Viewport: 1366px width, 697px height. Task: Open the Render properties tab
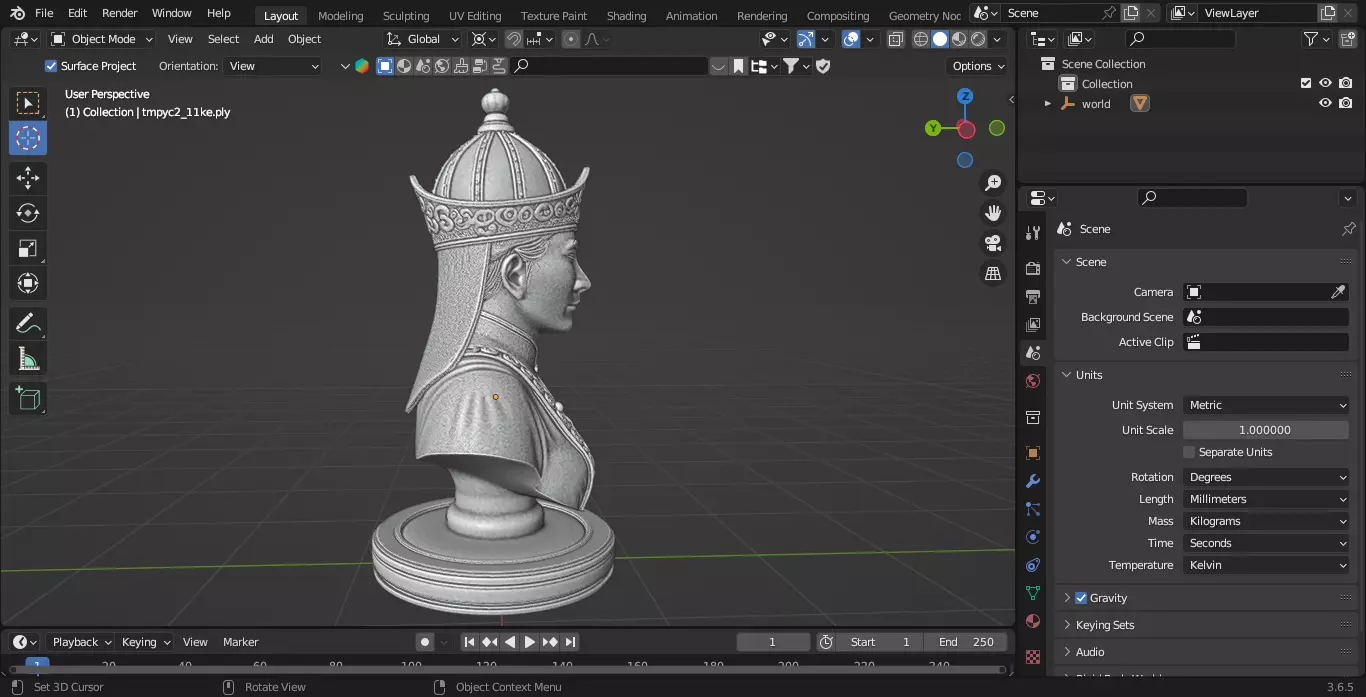pos(1033,269)
